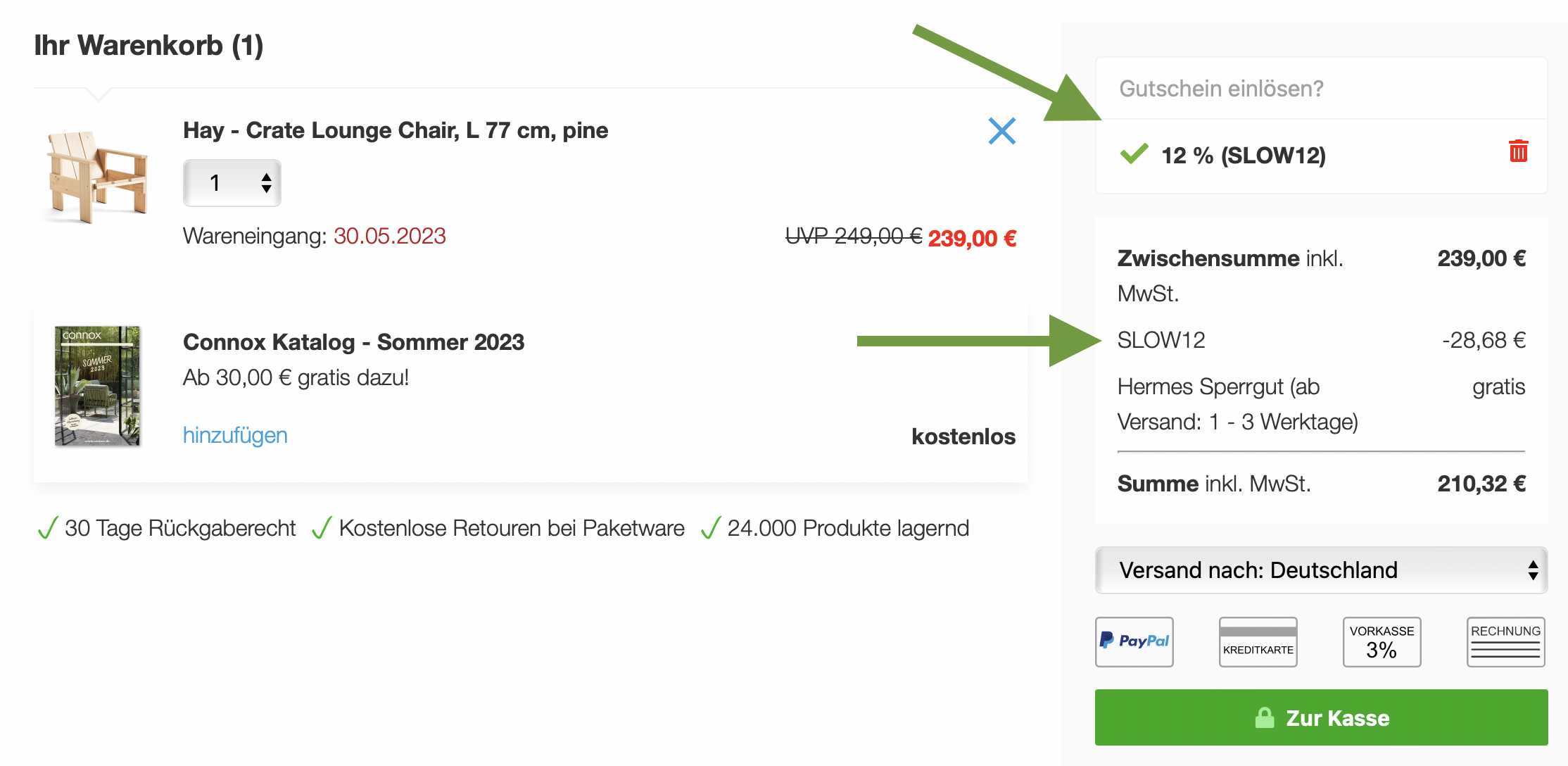Open the quantity selector showing 1
This screenshot has width=1568, height=766.
click(232, 183)
